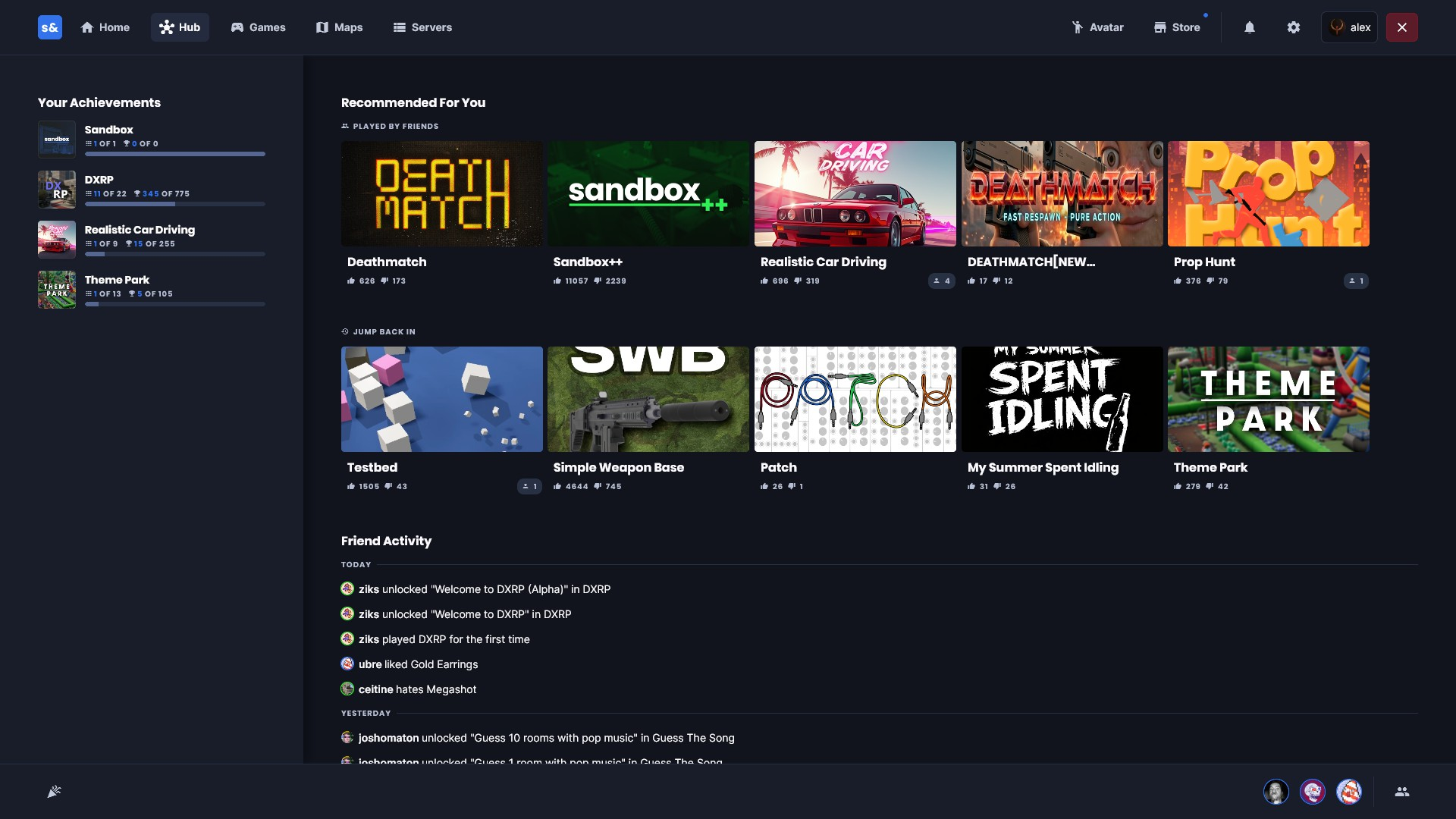Screen dimensions: 1456x819
Task: Open the Avatar page
Action: 1097,27
